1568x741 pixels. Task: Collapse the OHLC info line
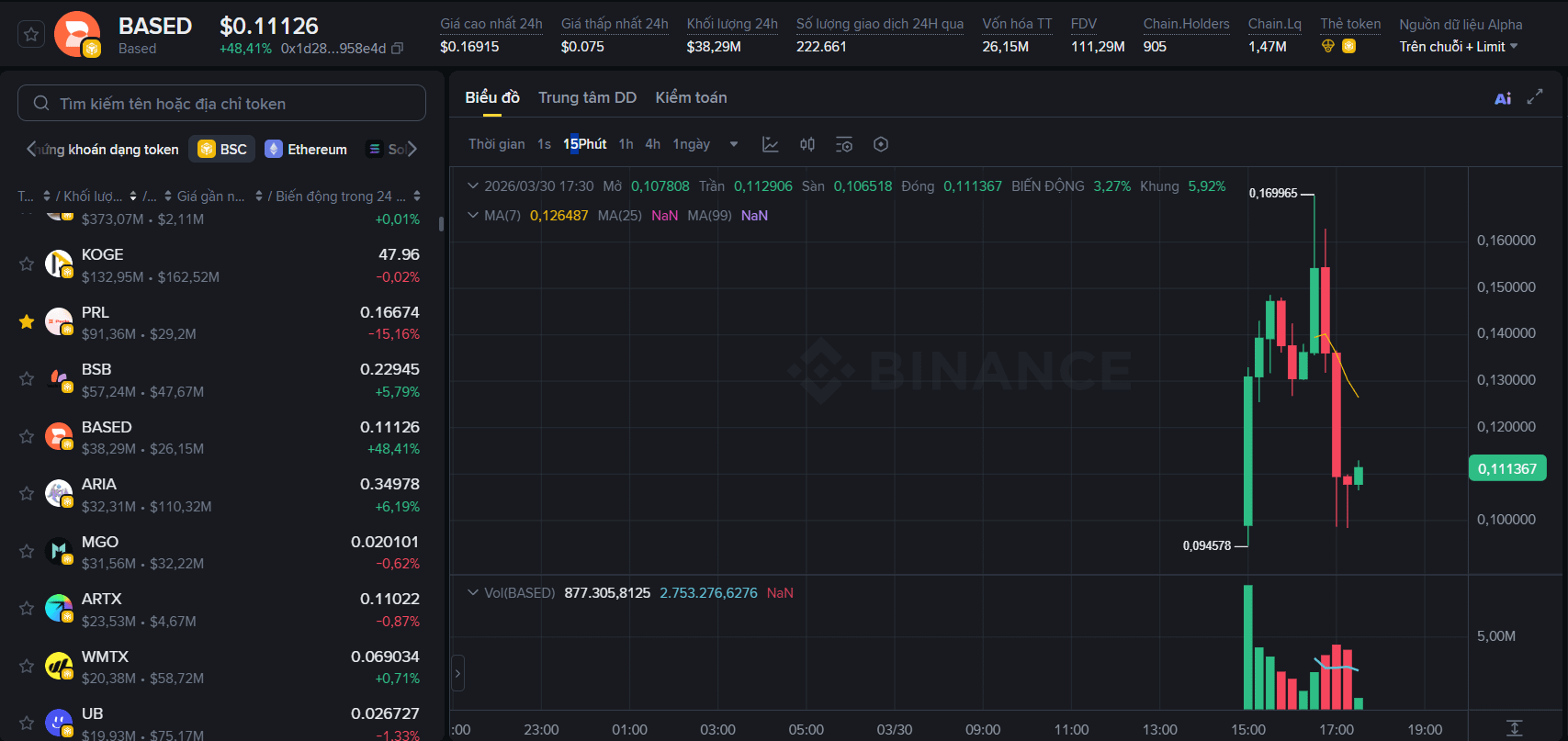(473, 185)
